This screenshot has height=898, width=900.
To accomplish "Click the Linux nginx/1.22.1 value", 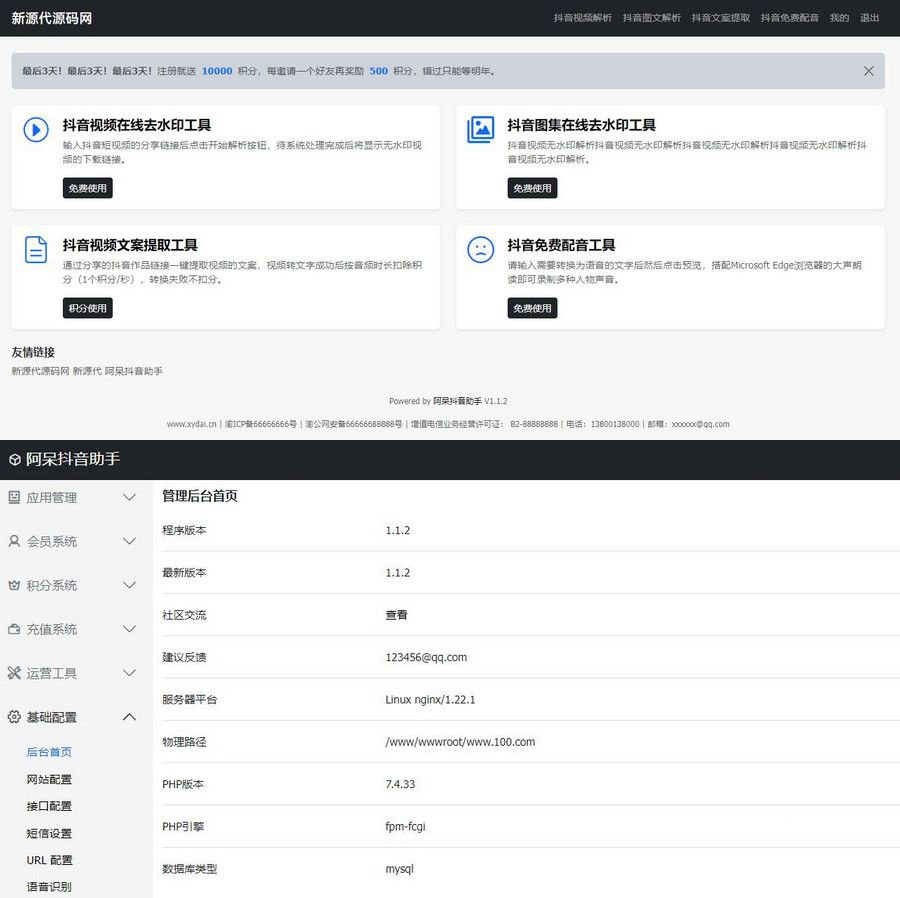I will pos(430,699).
